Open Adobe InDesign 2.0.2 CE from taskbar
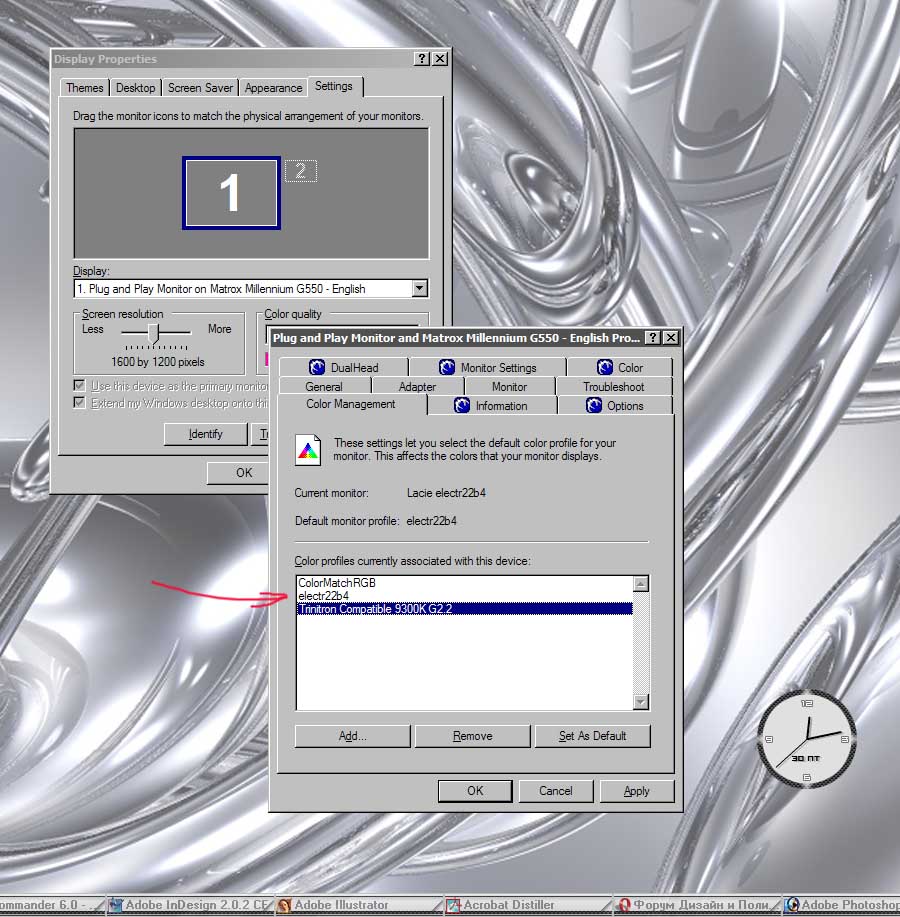The height and width of the screenshot is (917, 900). pos(190,905)
